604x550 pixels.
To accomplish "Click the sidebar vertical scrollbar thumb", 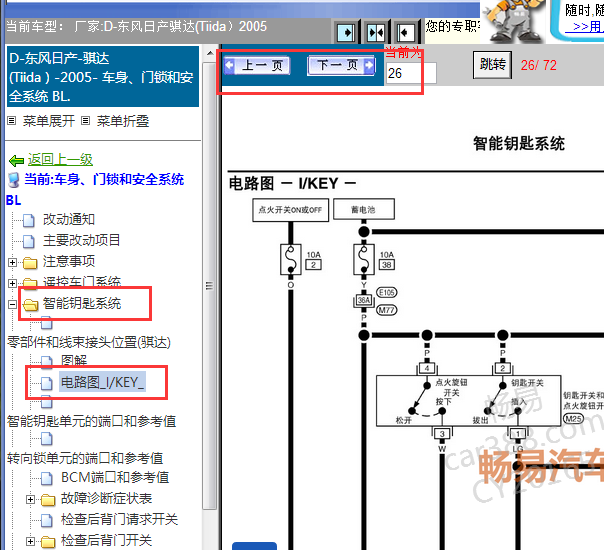I will (210, 285).
